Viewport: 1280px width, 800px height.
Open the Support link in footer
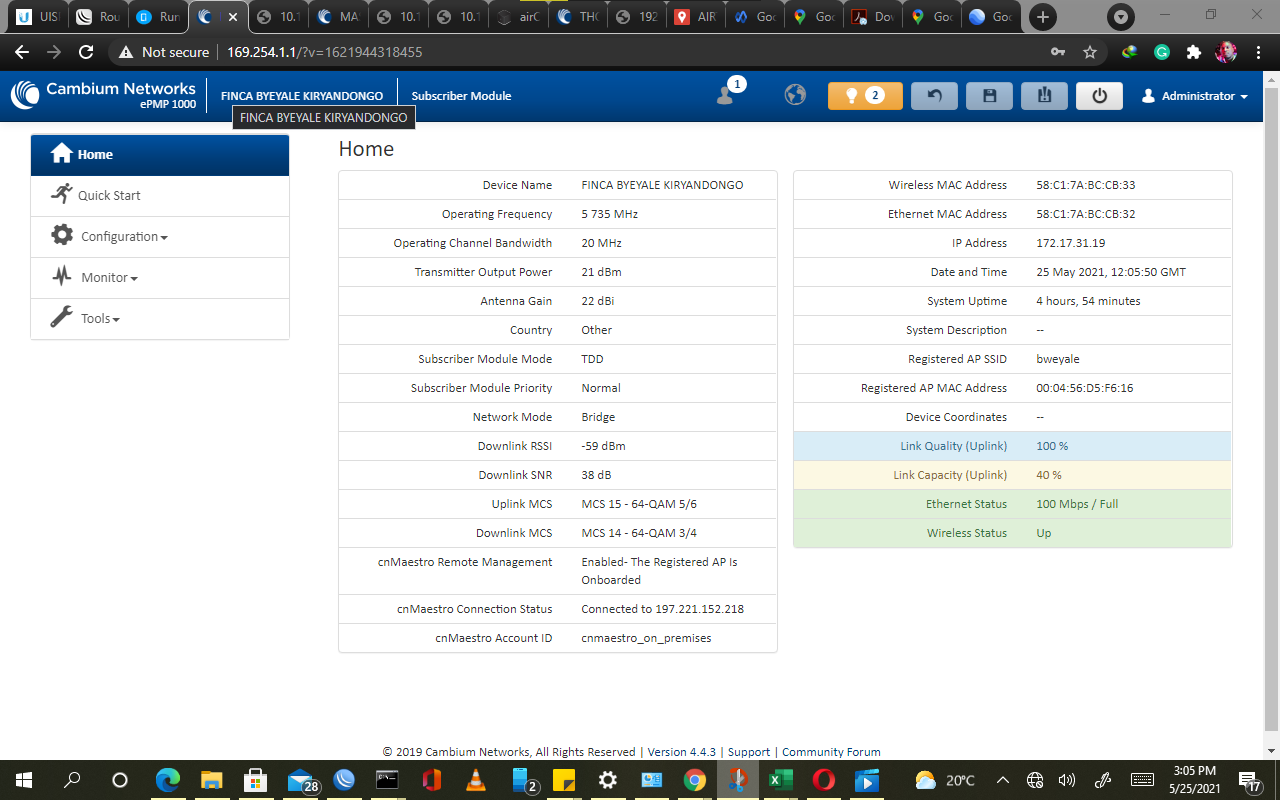748,752
